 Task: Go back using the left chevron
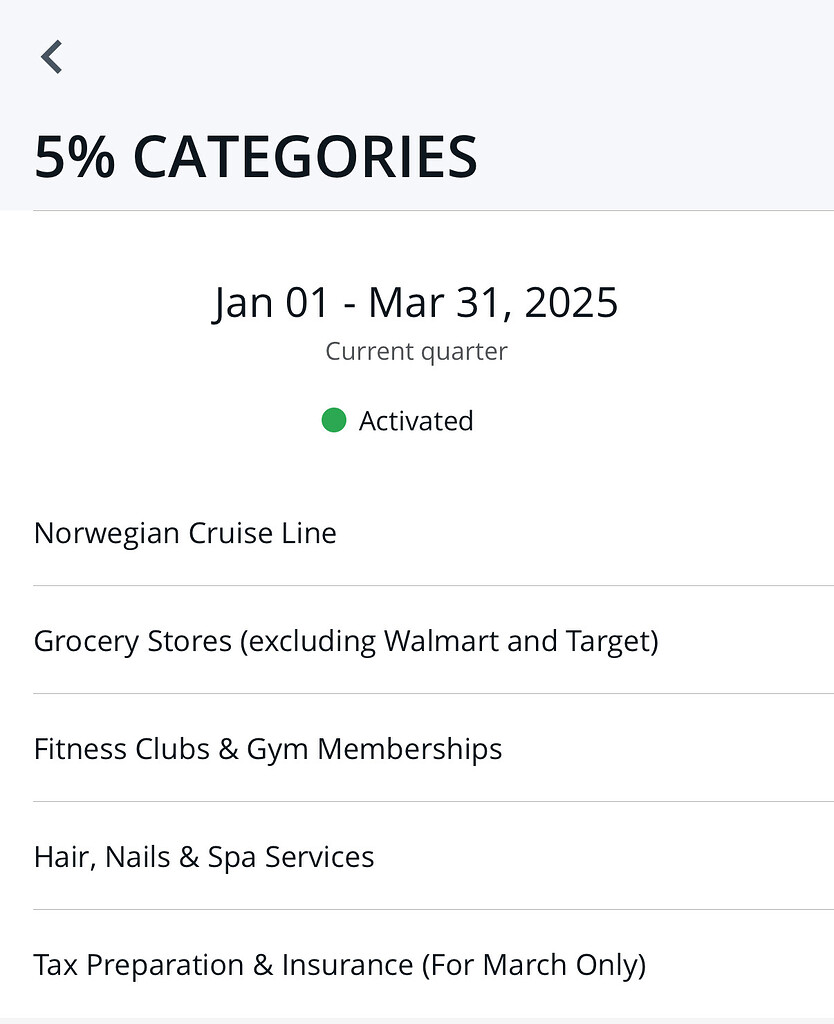pyautogui.click(x=52, y=57)
